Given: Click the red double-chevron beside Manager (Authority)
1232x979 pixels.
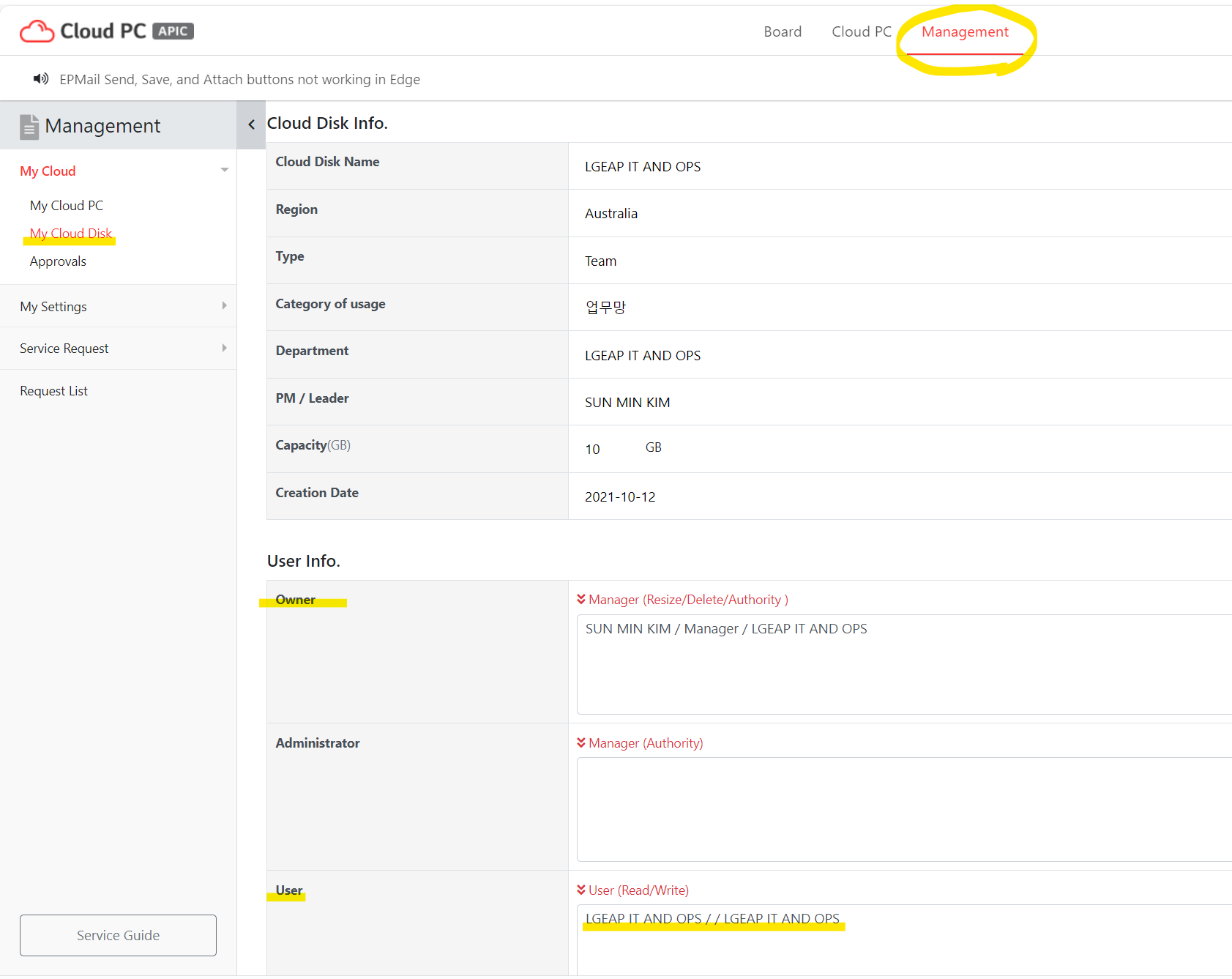Looking at the screenshot, I should 581,742.
